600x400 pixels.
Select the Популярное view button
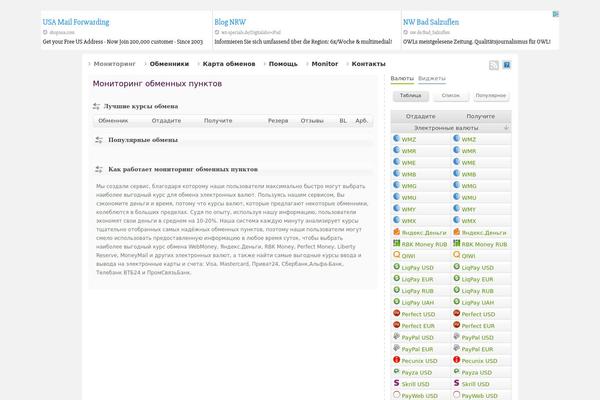coord(491,96)
